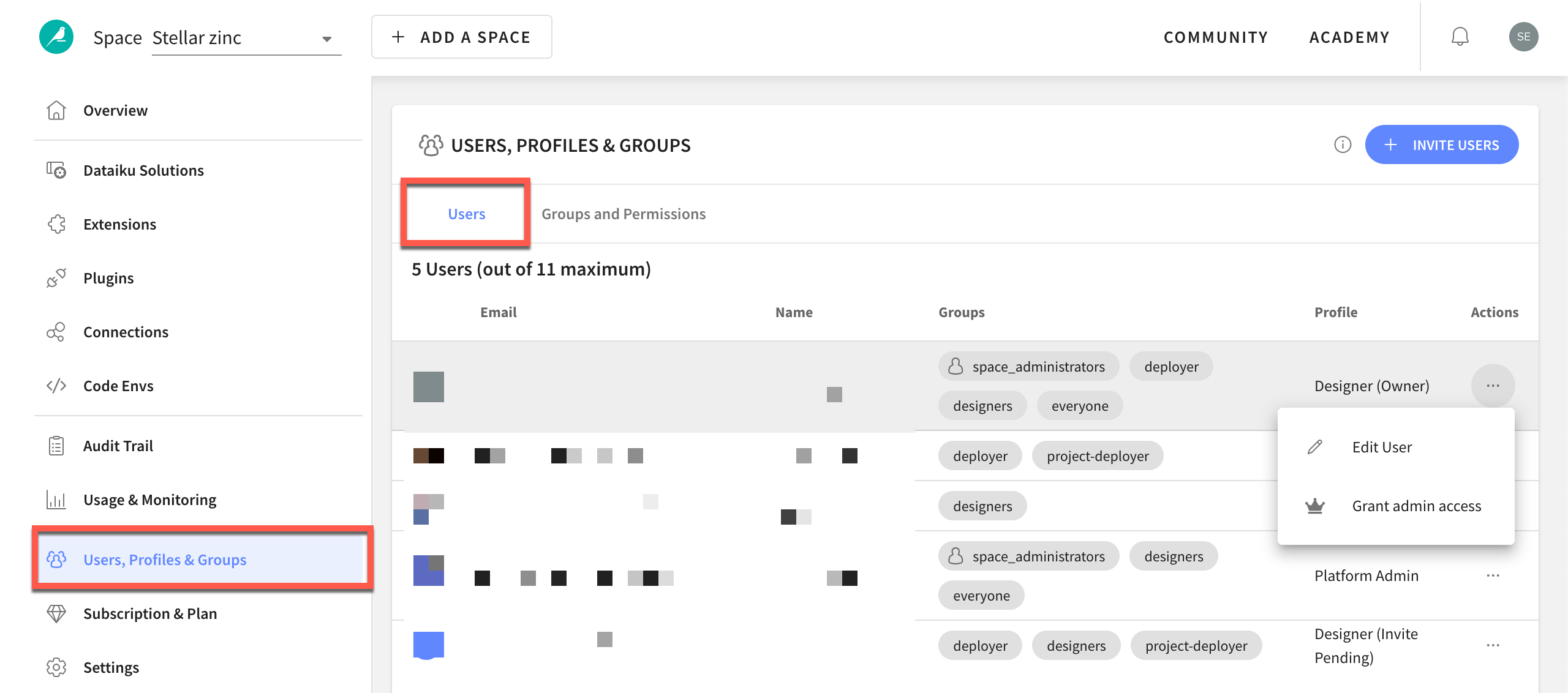The height and width of the screenshot is (693, 1568).
Task: Choose Grant admin access from the menu
Action: click(x=1396, y=506)
